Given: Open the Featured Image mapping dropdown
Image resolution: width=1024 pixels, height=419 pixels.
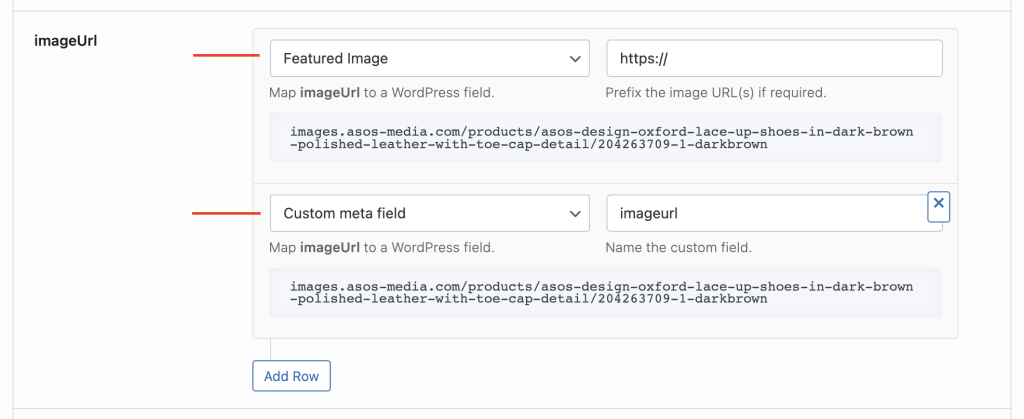Looking at the screenshot, I should point(429,59).
